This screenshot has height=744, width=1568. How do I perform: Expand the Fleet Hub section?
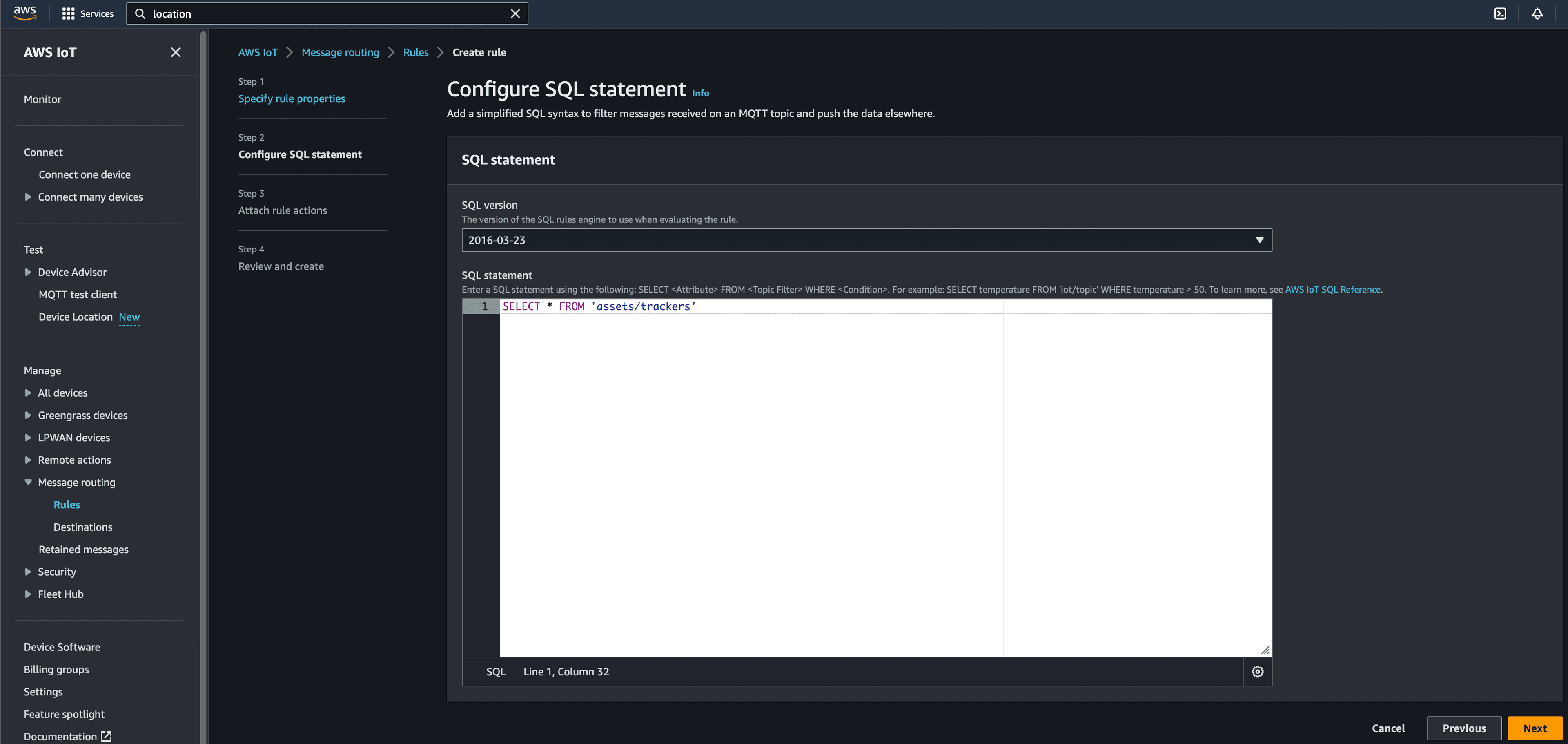pyautogui.click(x=28, y=594)
